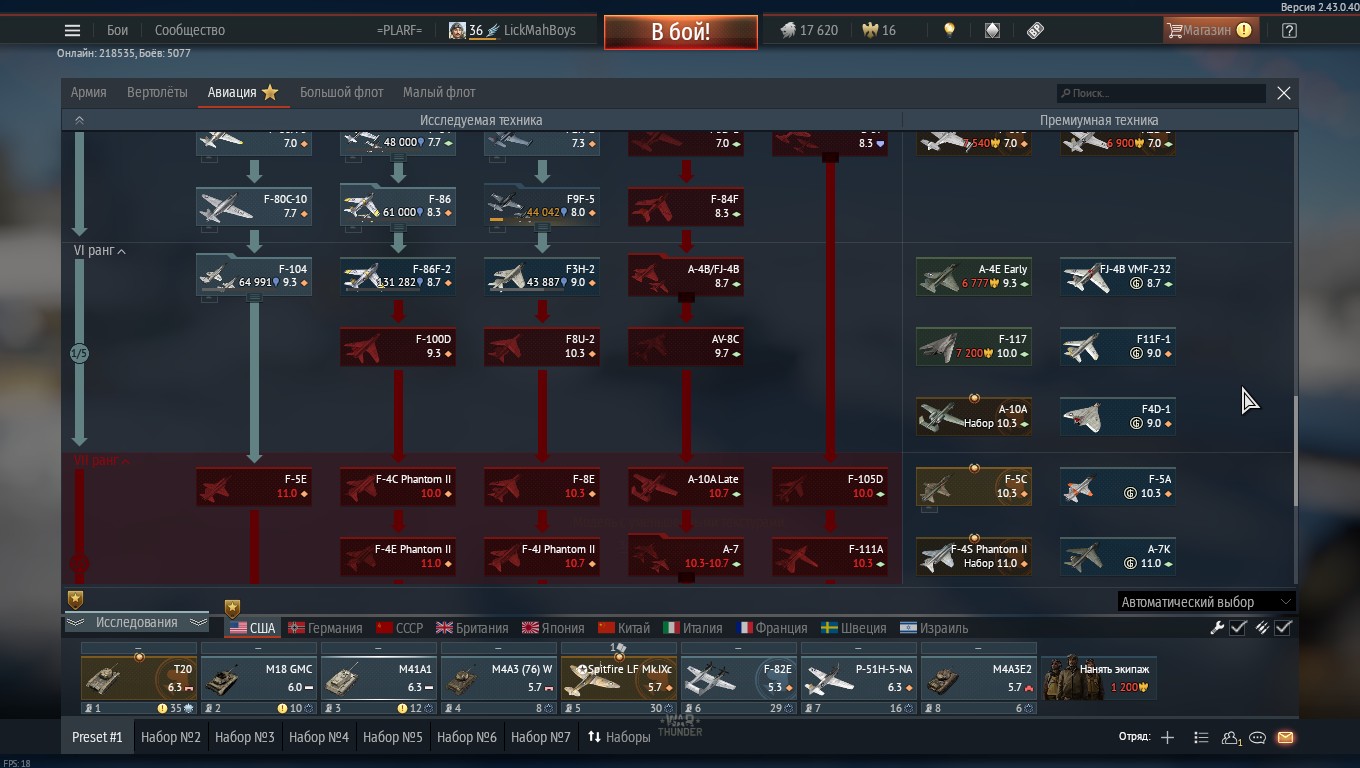Click the Silver Lions balance 17 620
The image size is (1360, 768).
(809, 30)
